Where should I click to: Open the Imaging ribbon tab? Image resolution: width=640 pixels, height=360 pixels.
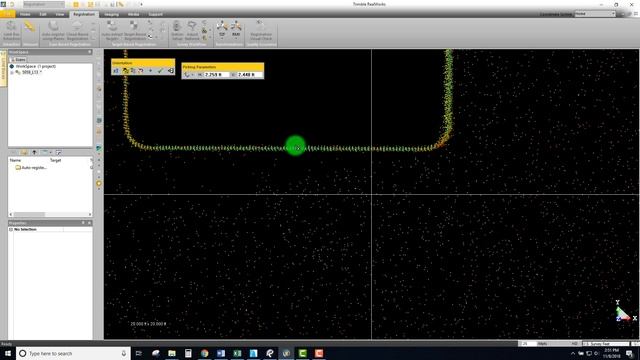[x=111, y=14]
